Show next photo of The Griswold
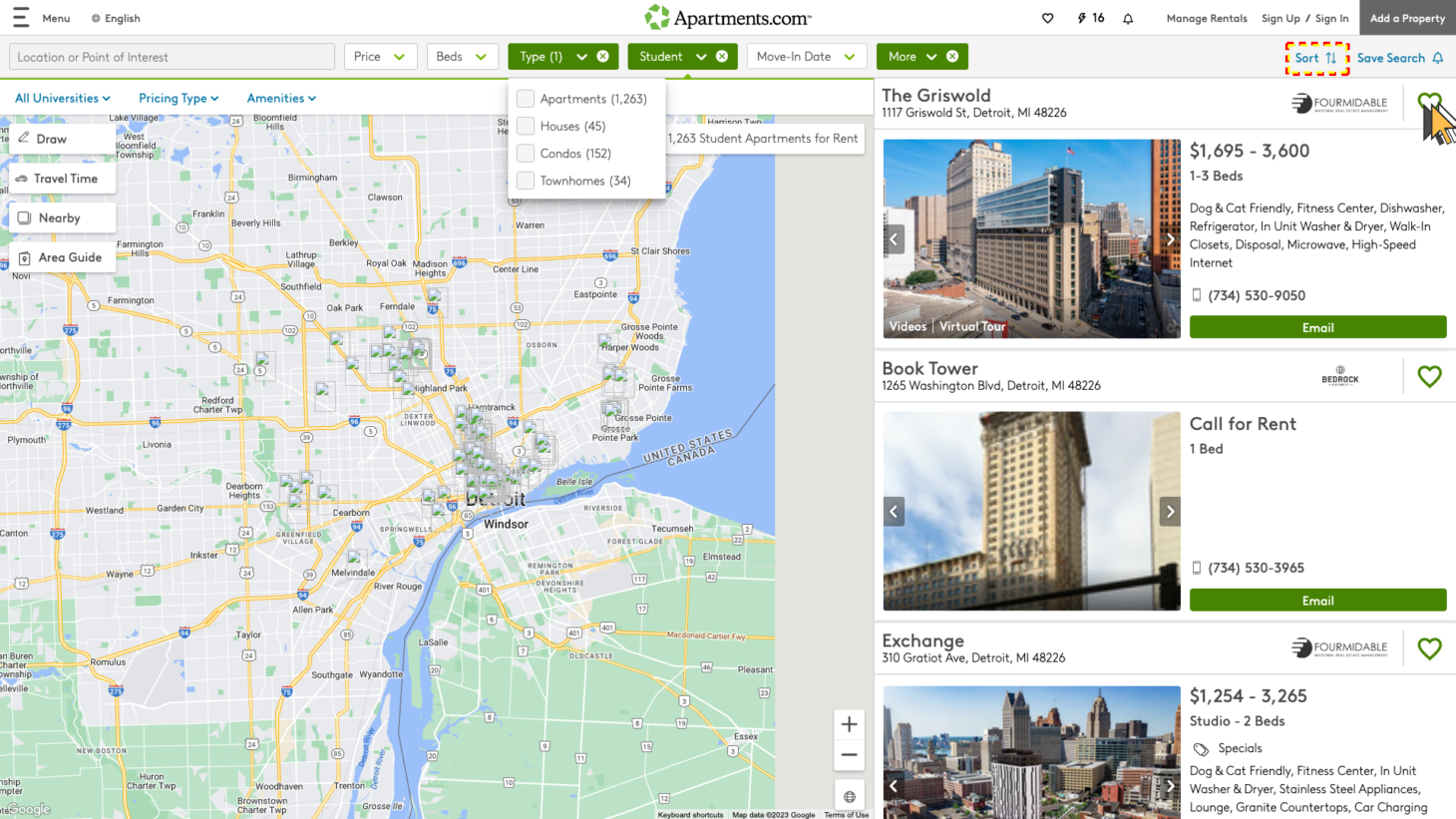 (1170, 239)
